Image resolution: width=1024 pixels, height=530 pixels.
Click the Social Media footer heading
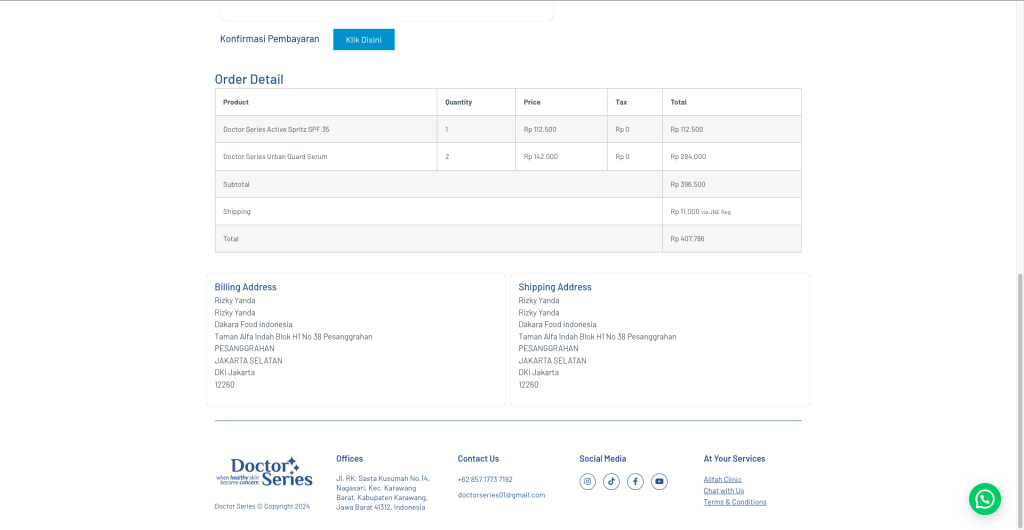(x=603, y=459)
